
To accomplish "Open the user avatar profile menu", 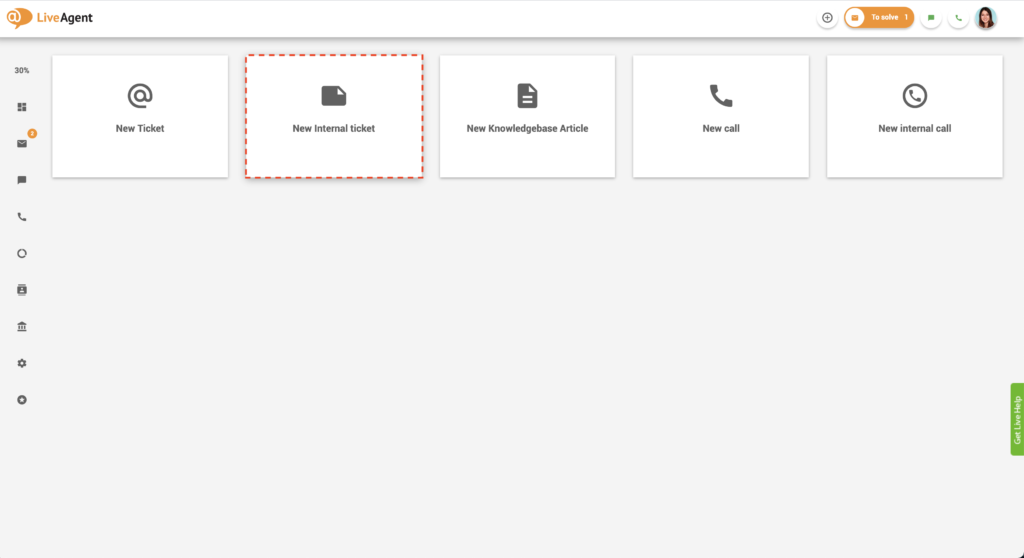I will [986, 18].
